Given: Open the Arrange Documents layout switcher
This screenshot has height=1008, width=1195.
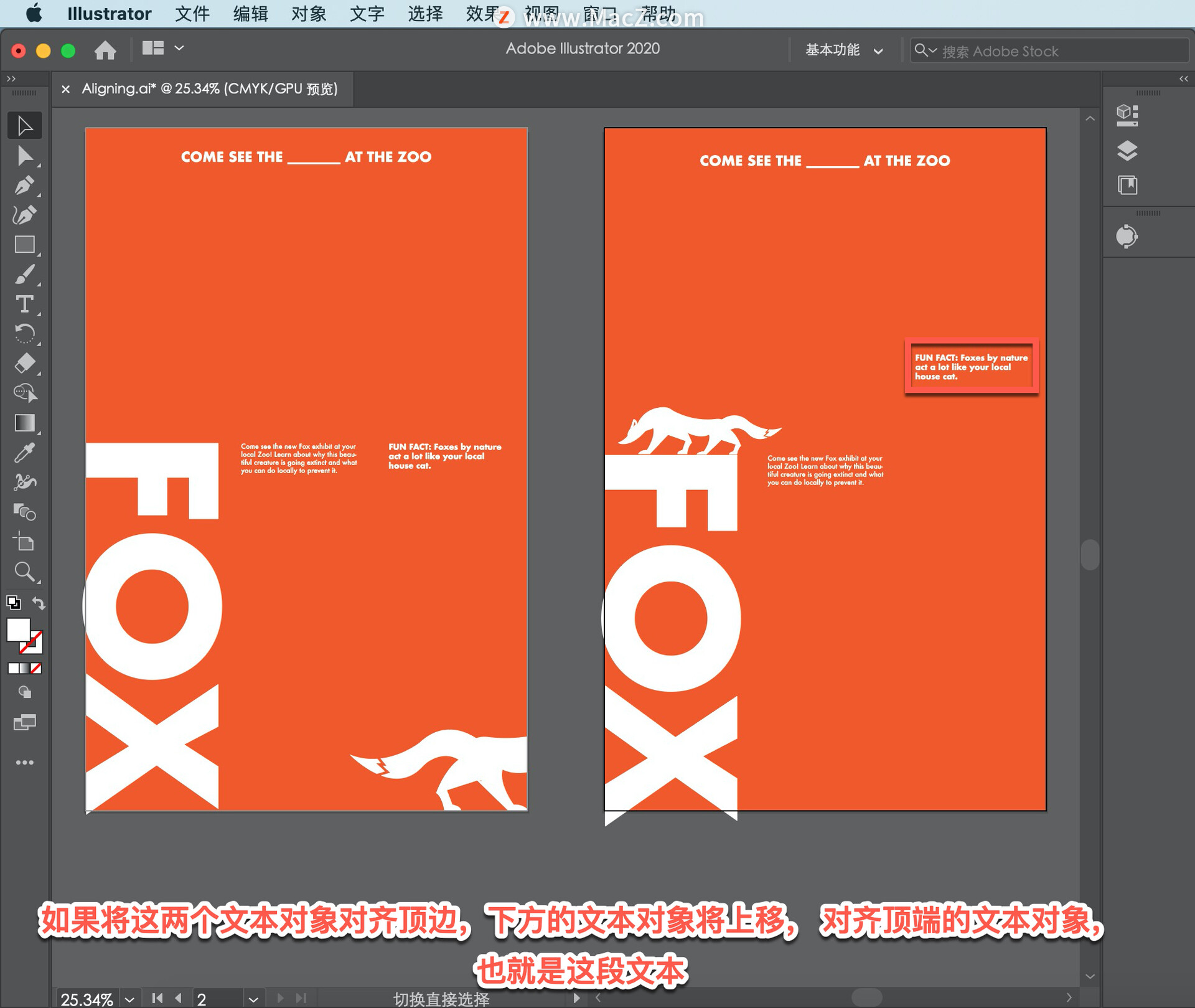Looking at the screenshot, I should point(162,48).
